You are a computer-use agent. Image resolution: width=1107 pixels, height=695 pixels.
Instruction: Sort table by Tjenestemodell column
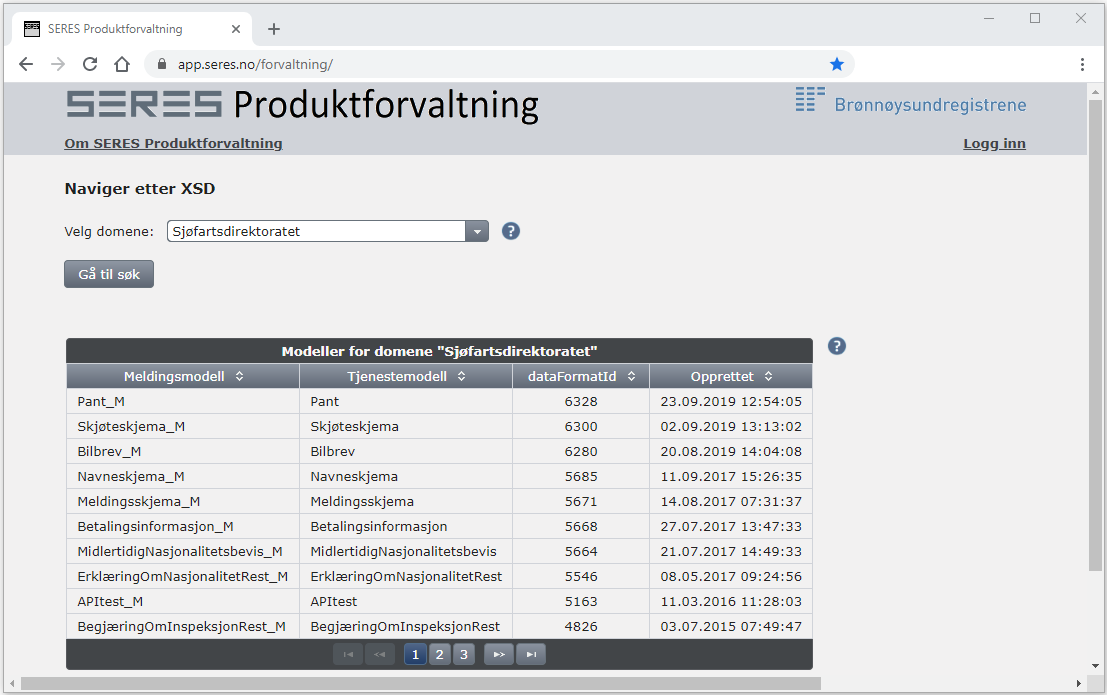pos(406,376)
